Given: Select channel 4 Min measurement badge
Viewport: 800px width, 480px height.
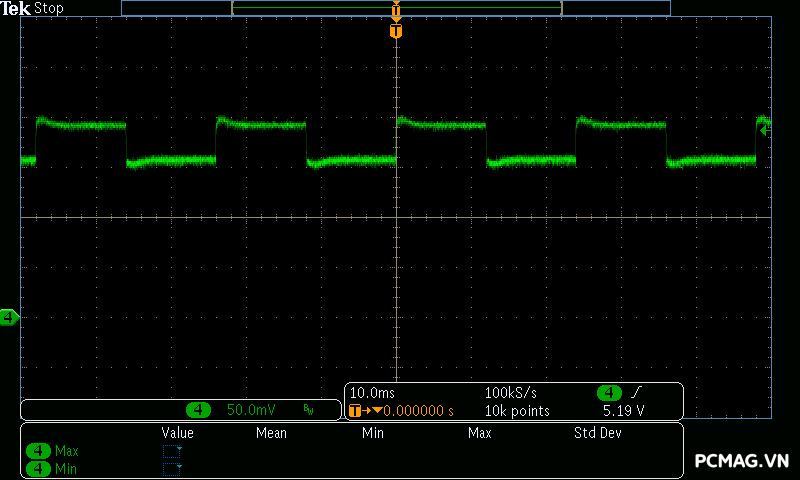Looking at the screenshot, I should point(38,468).
